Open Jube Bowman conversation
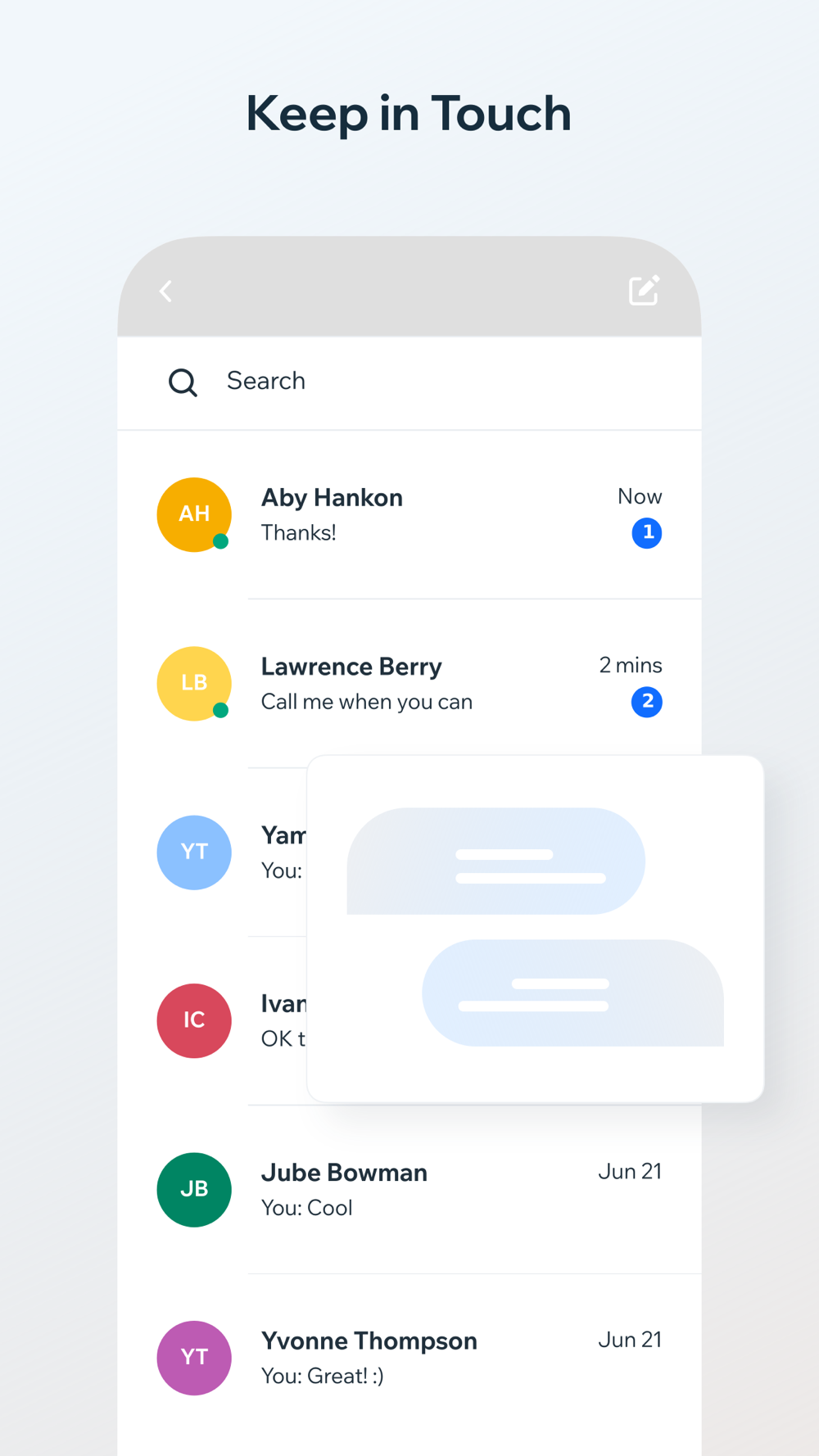 (x=409, y=1190)
